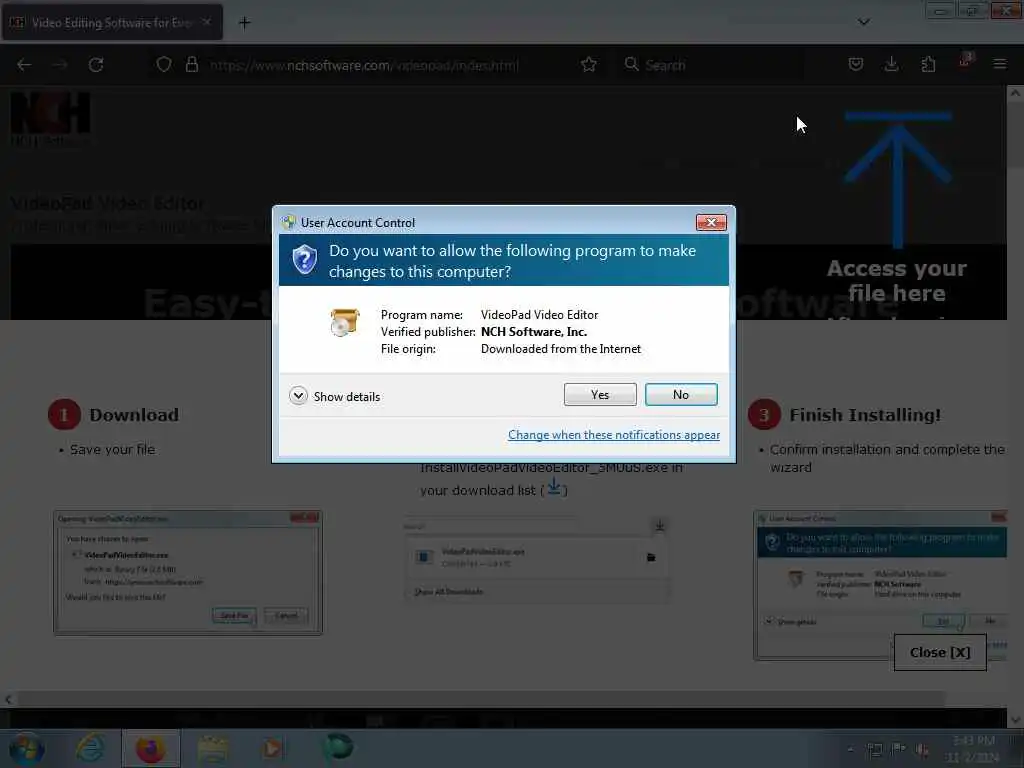Show hidden system tray icons
This screenshot has width=1024, height=768.
tap(850, 750)
